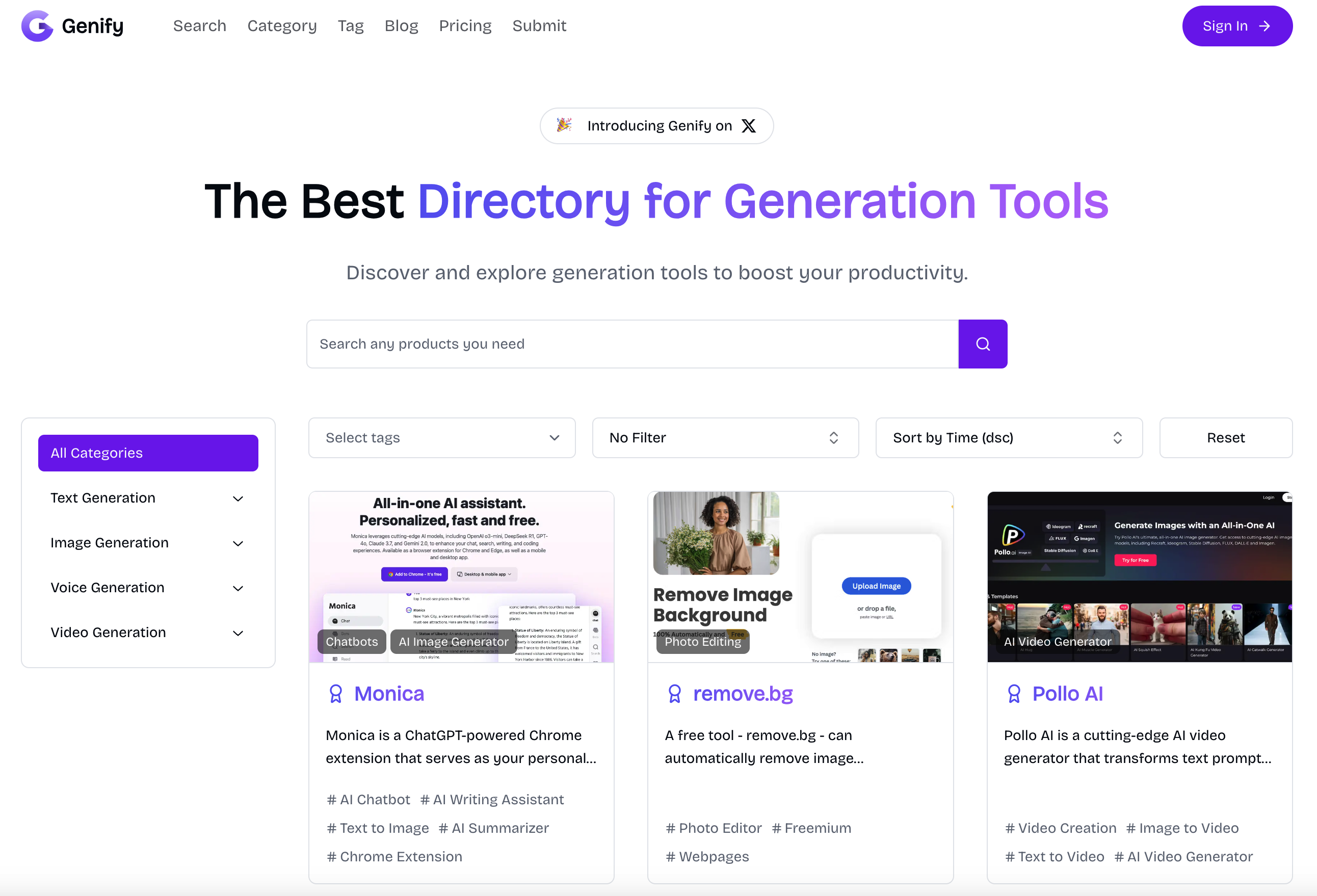Open the No Filter dropdown
The image size is (1317, 896).
pos(725,437)
